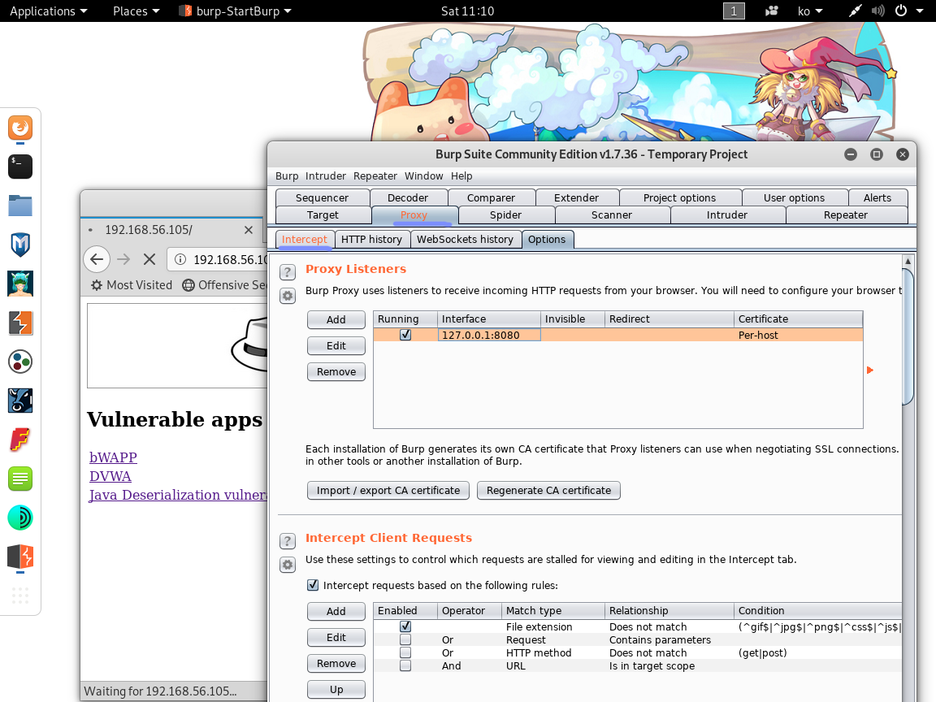Viewport: 936px width, 702px height.
Task: Open the Burp menu
Action: pyautogui.click(x=287, y=176)
